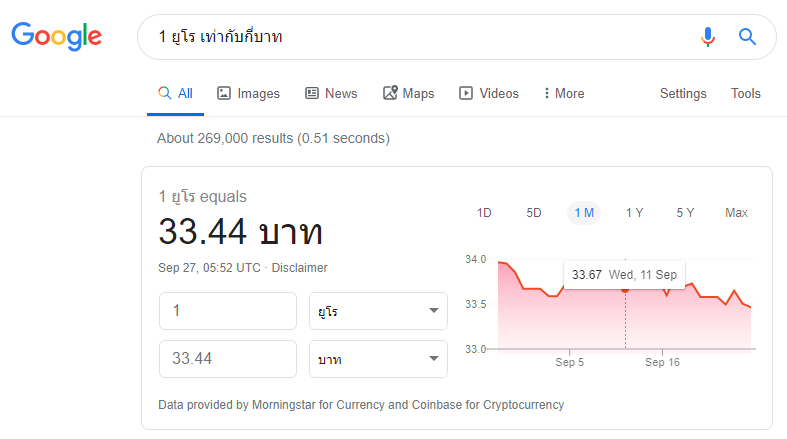Select the Max chart range
The width and height of the screenshot is (787, 439).
click(736, 212)
